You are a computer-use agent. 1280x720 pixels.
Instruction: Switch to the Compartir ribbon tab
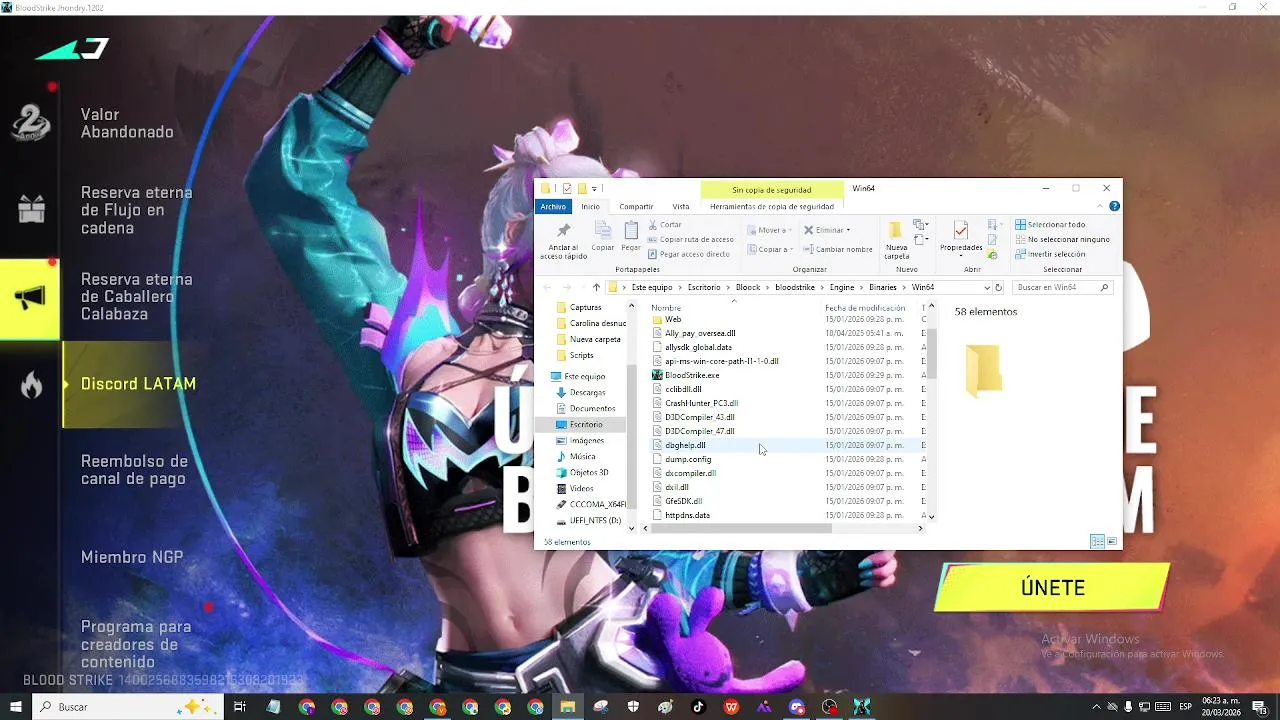636,207
